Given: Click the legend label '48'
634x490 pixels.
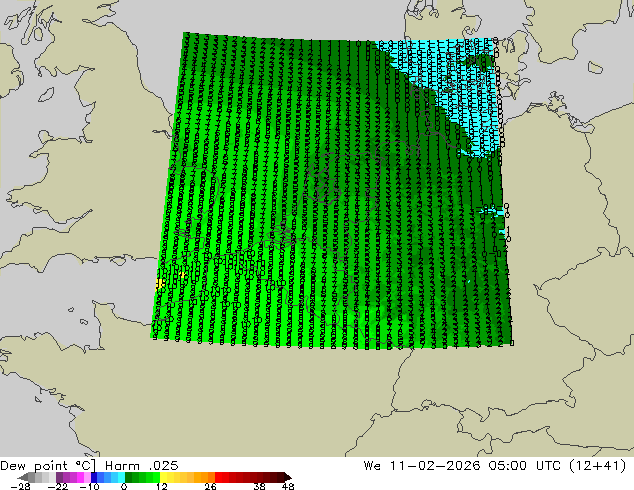Looking at the screenshot, I should [288, 486].
